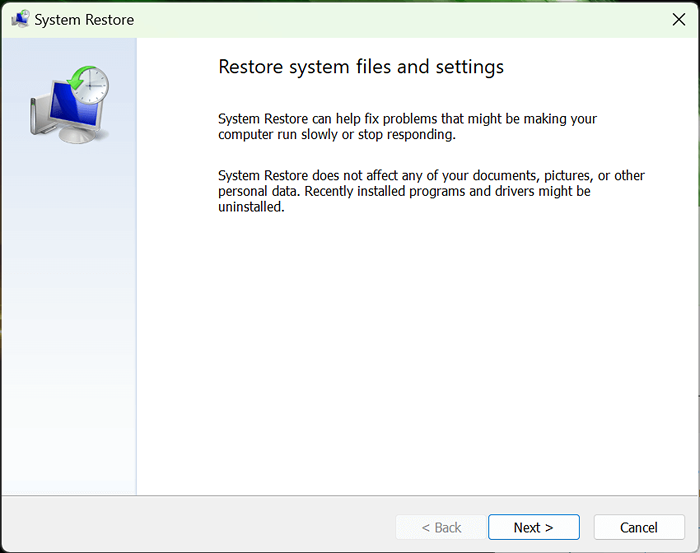The width and height of the screenshot is (700, 553).
Task: Click the "Restore system files and settings" heading
Action: (x=361, y=67)
